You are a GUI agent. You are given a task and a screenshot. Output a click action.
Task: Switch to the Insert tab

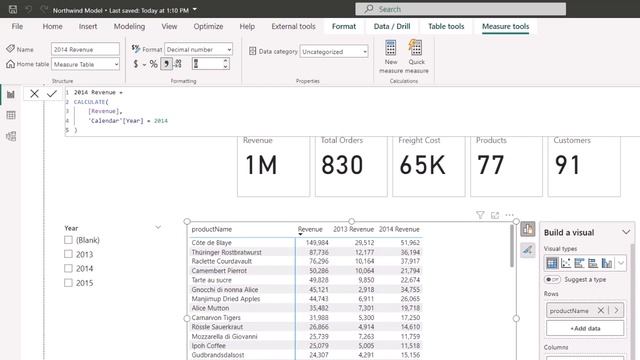click(88, 26)
